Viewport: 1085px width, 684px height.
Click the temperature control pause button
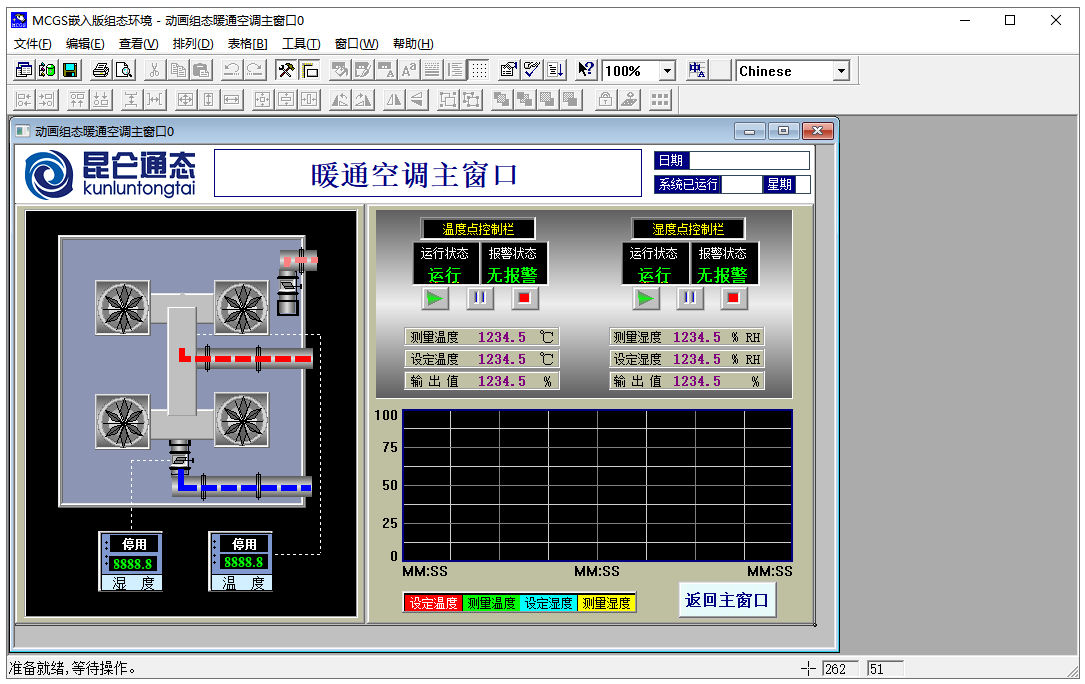[x=480, y=298]
